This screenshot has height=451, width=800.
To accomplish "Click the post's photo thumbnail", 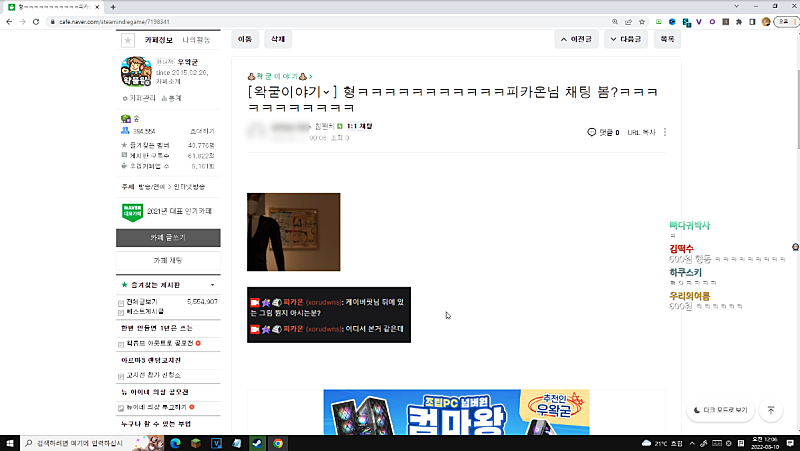I will (293, 232).
